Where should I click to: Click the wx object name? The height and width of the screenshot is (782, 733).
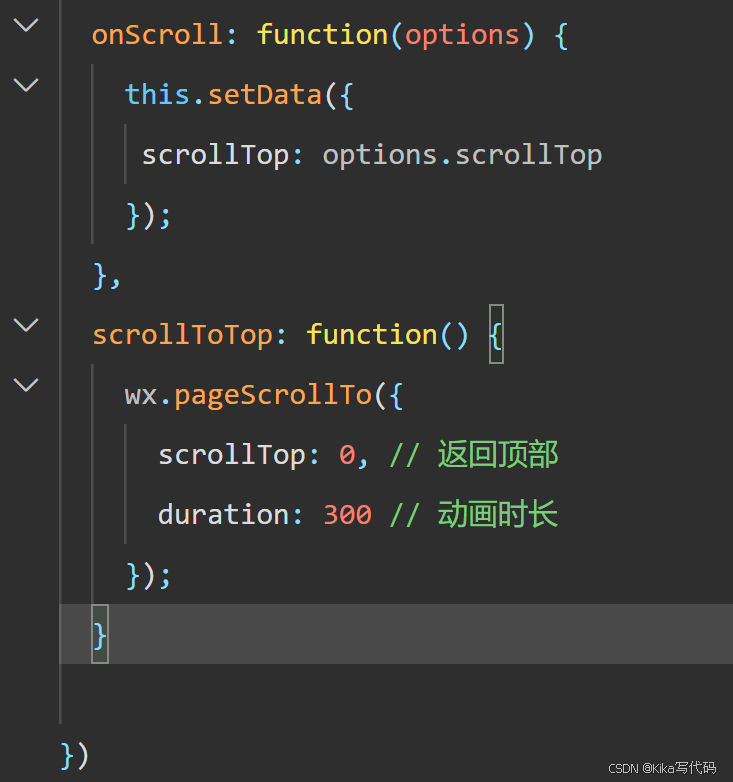[x=141, y=395]
